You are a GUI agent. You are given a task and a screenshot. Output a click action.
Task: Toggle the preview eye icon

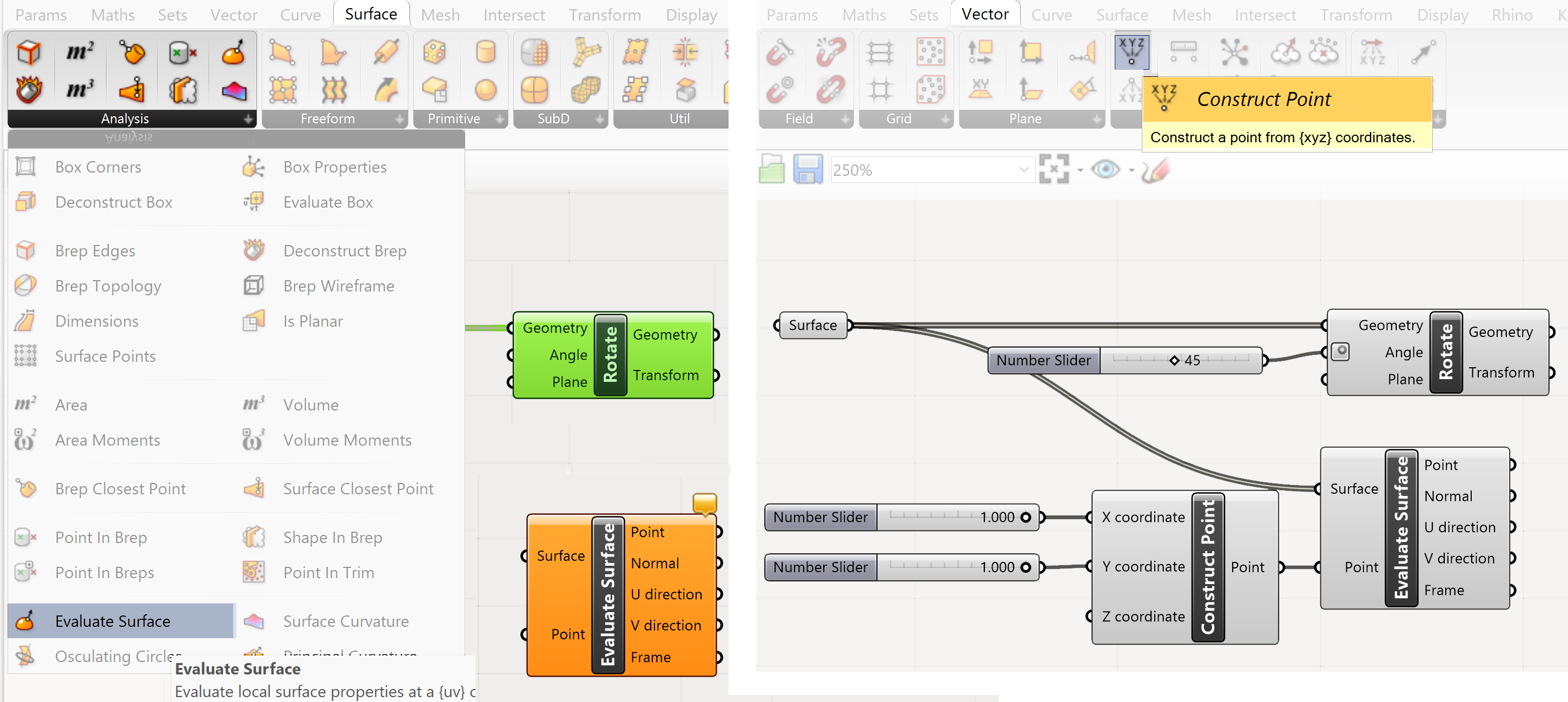point(1105,169)
